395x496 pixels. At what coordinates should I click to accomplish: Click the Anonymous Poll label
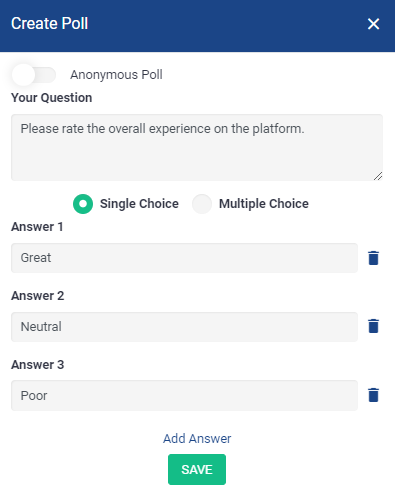click(x=116, y=75)
